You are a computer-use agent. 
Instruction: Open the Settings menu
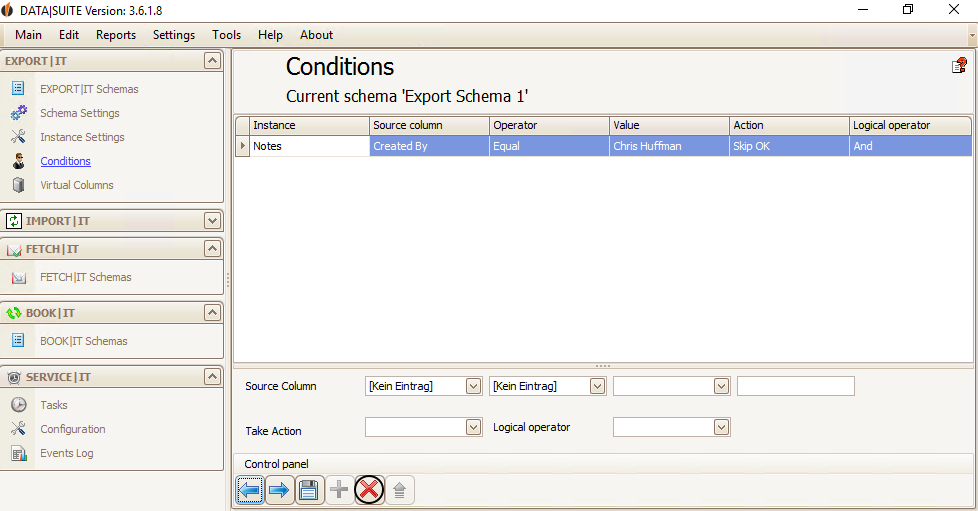(x=173, y=35)
